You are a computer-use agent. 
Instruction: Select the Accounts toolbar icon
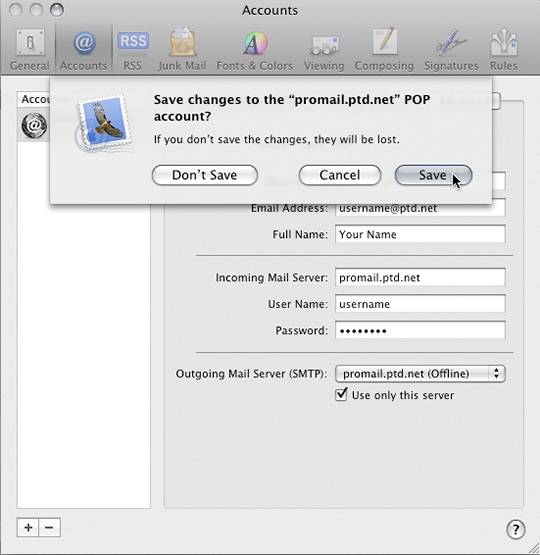click(x=84, y=50)
